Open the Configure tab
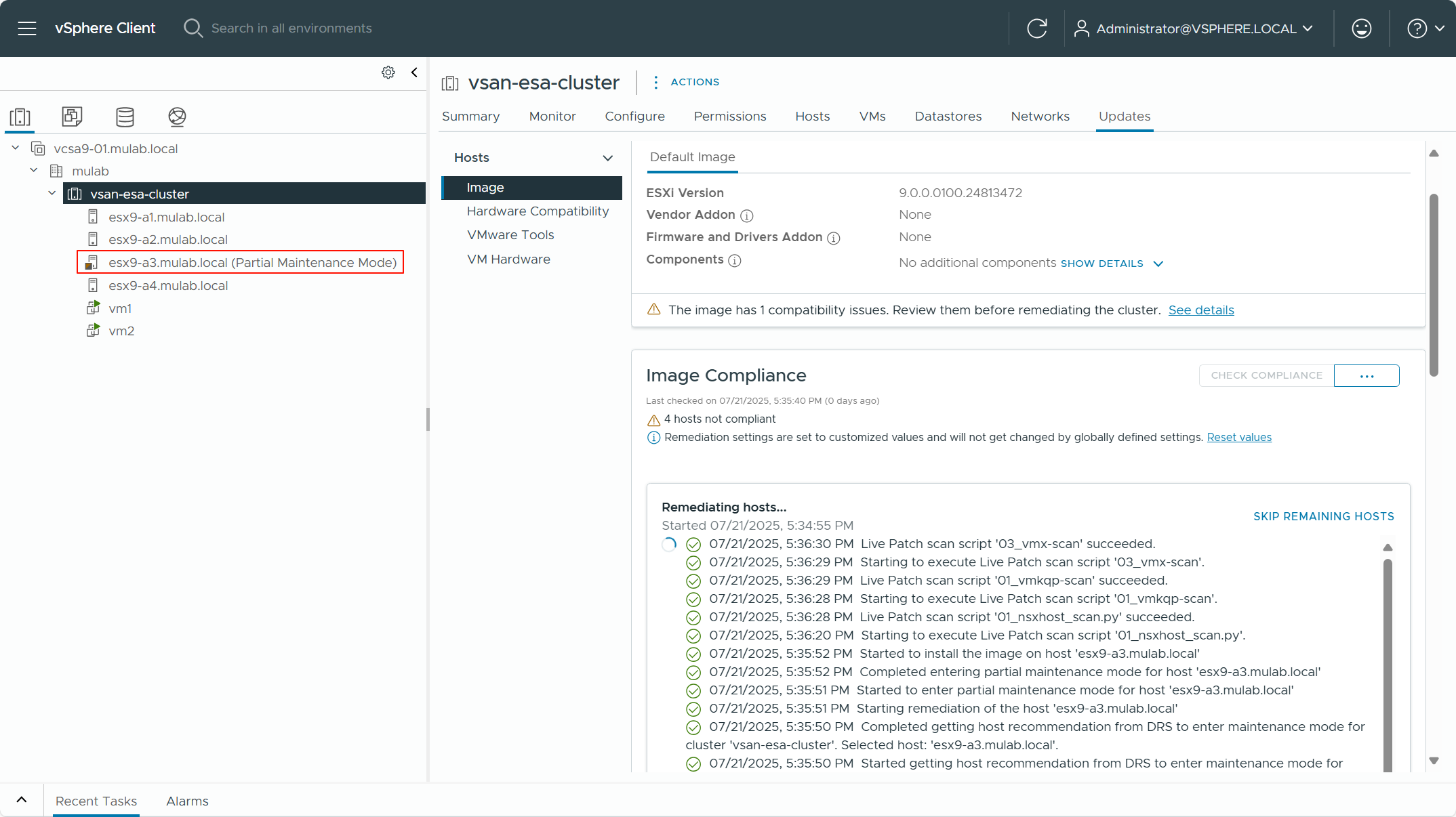 tap(634, 117)
